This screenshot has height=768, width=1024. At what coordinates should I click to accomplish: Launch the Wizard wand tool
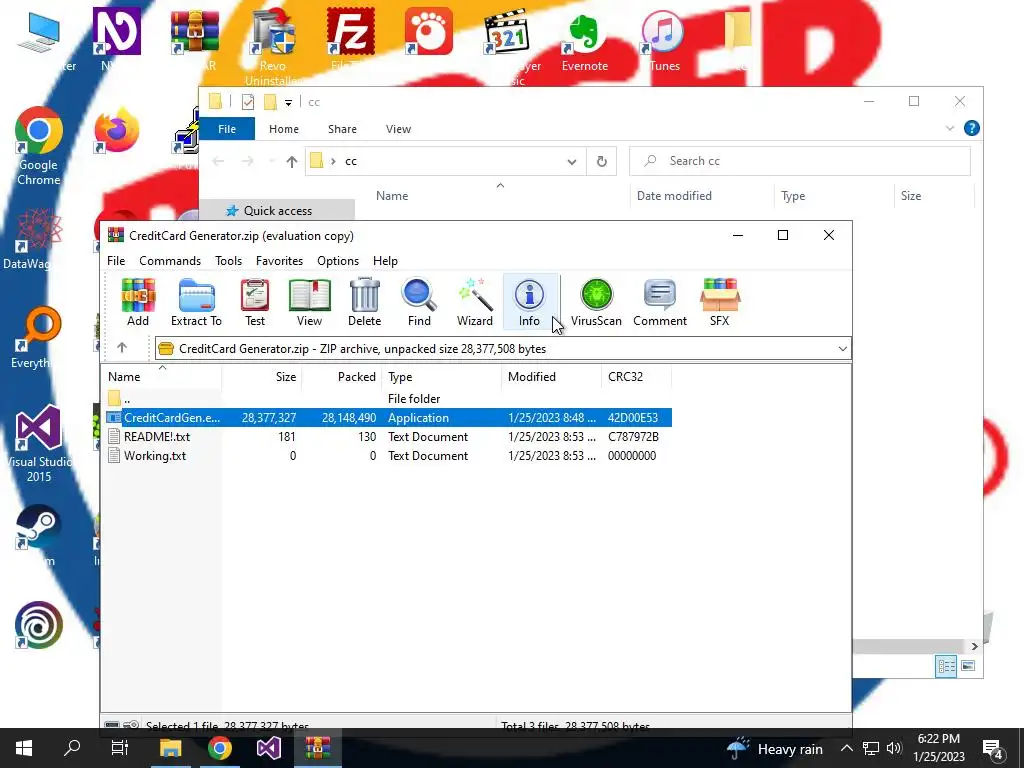click(475, 302)
